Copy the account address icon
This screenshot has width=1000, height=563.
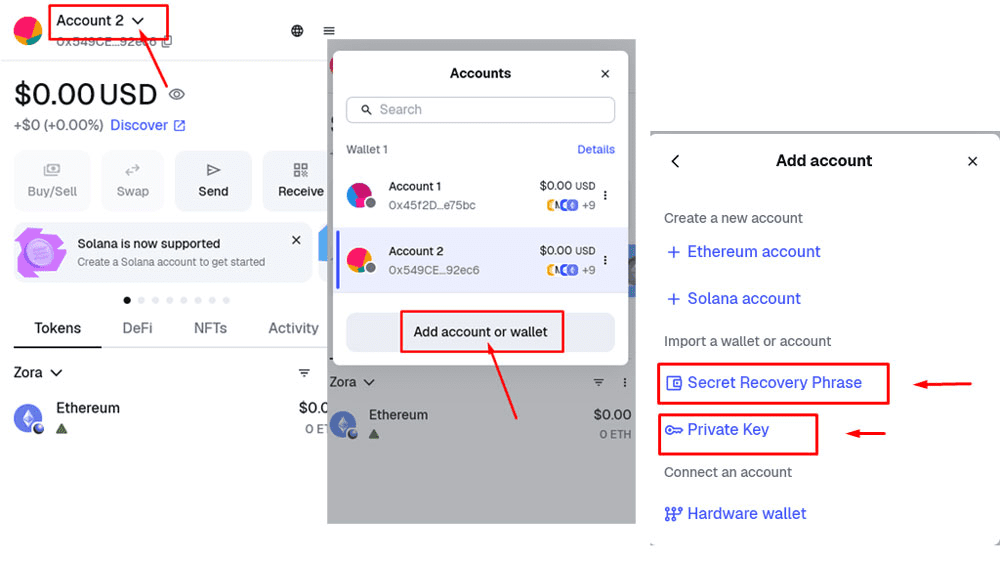[x=167, y=42]
